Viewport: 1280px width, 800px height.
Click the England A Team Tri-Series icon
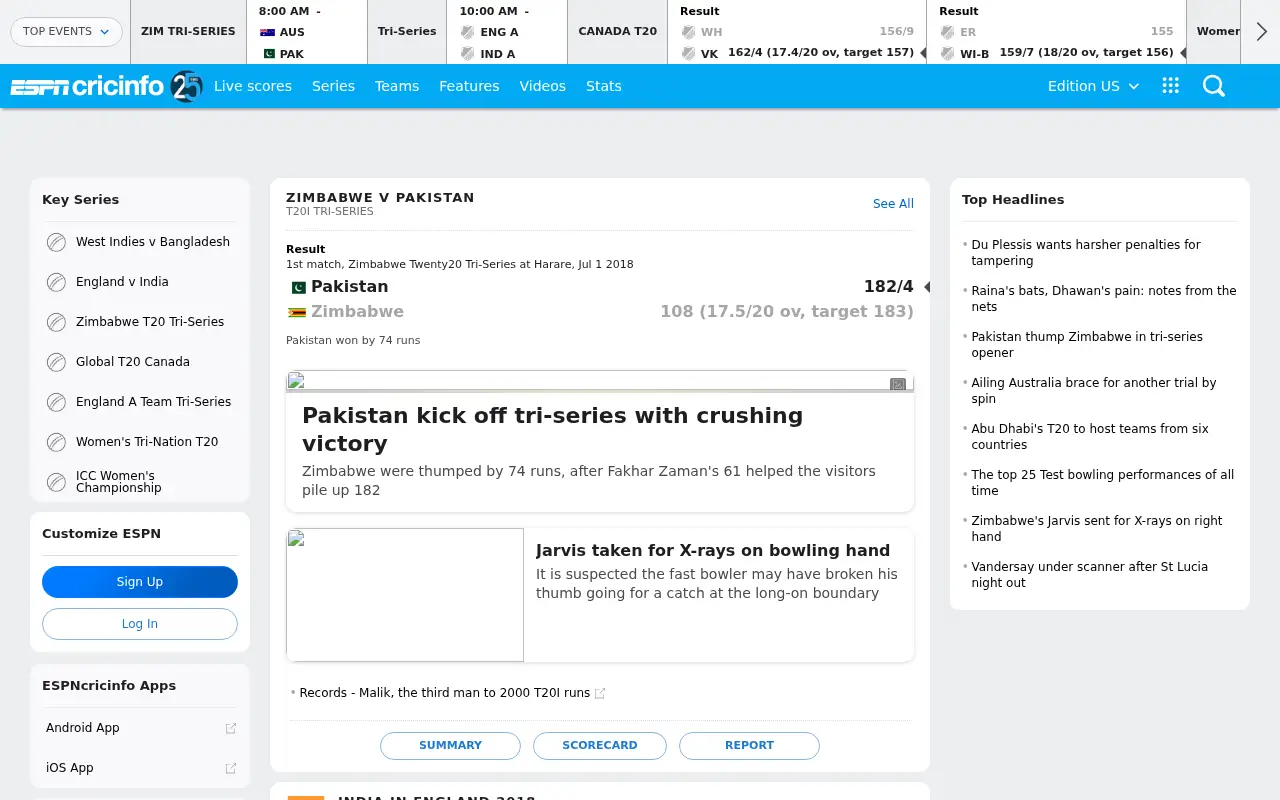pos(56,402)
